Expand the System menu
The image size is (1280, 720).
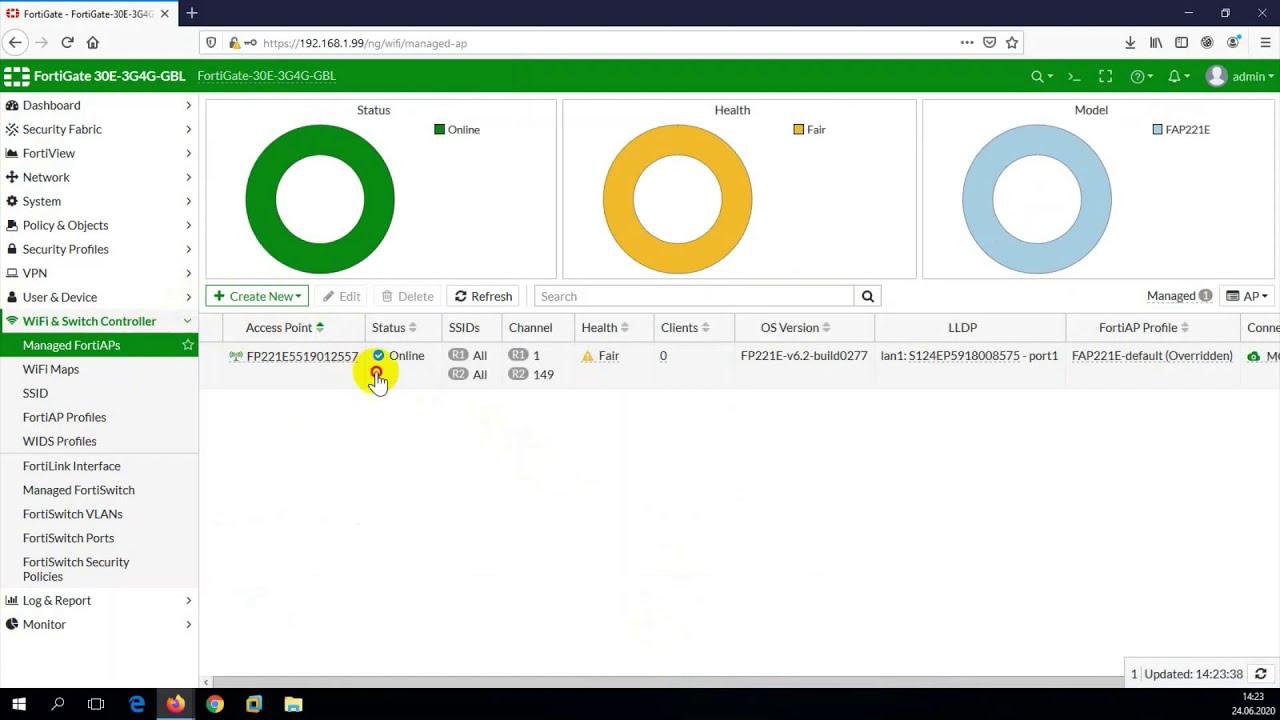99,201
